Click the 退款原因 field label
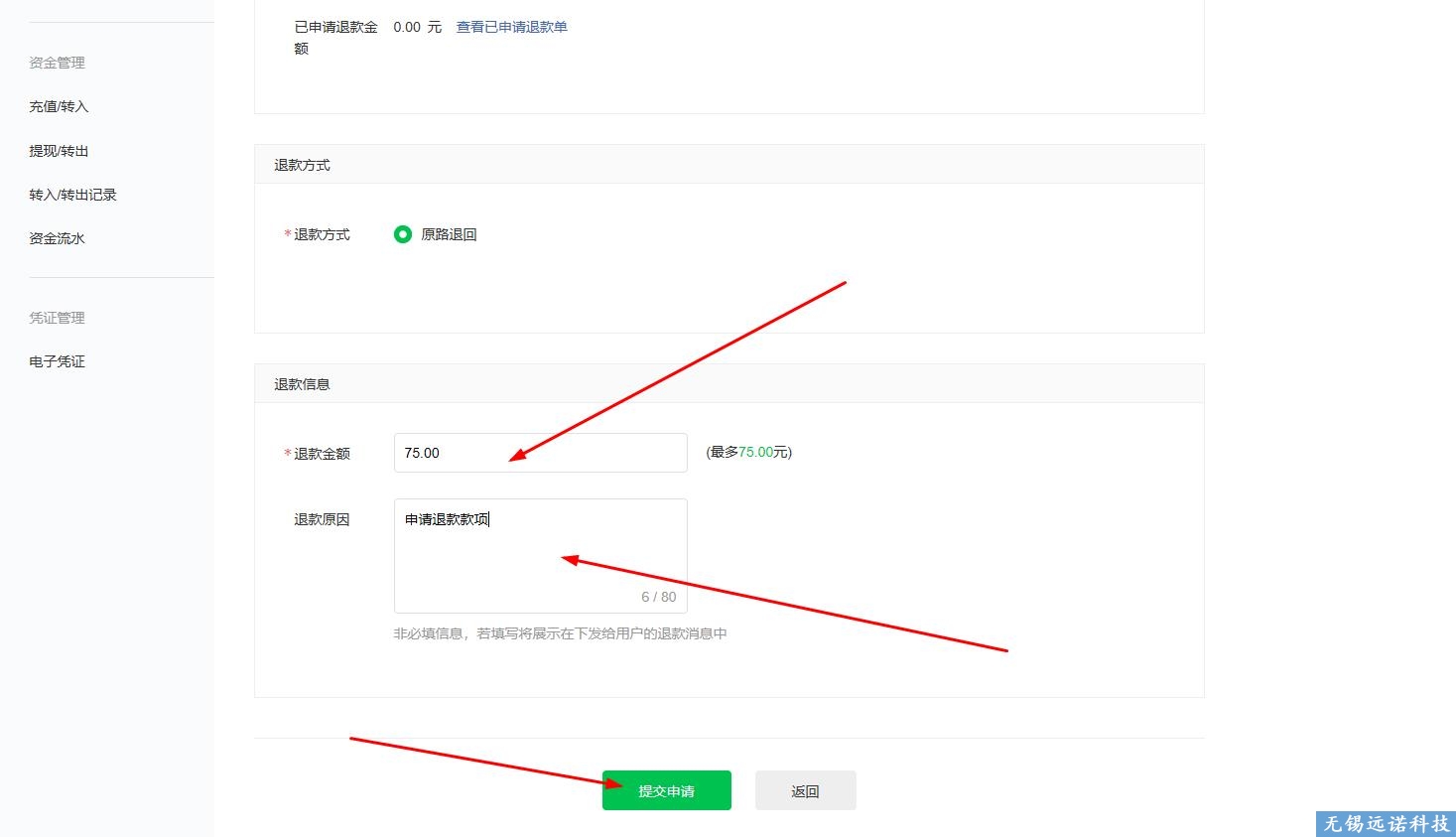The height and width of the screenshot is (837, 1456). tap(322, 519)
